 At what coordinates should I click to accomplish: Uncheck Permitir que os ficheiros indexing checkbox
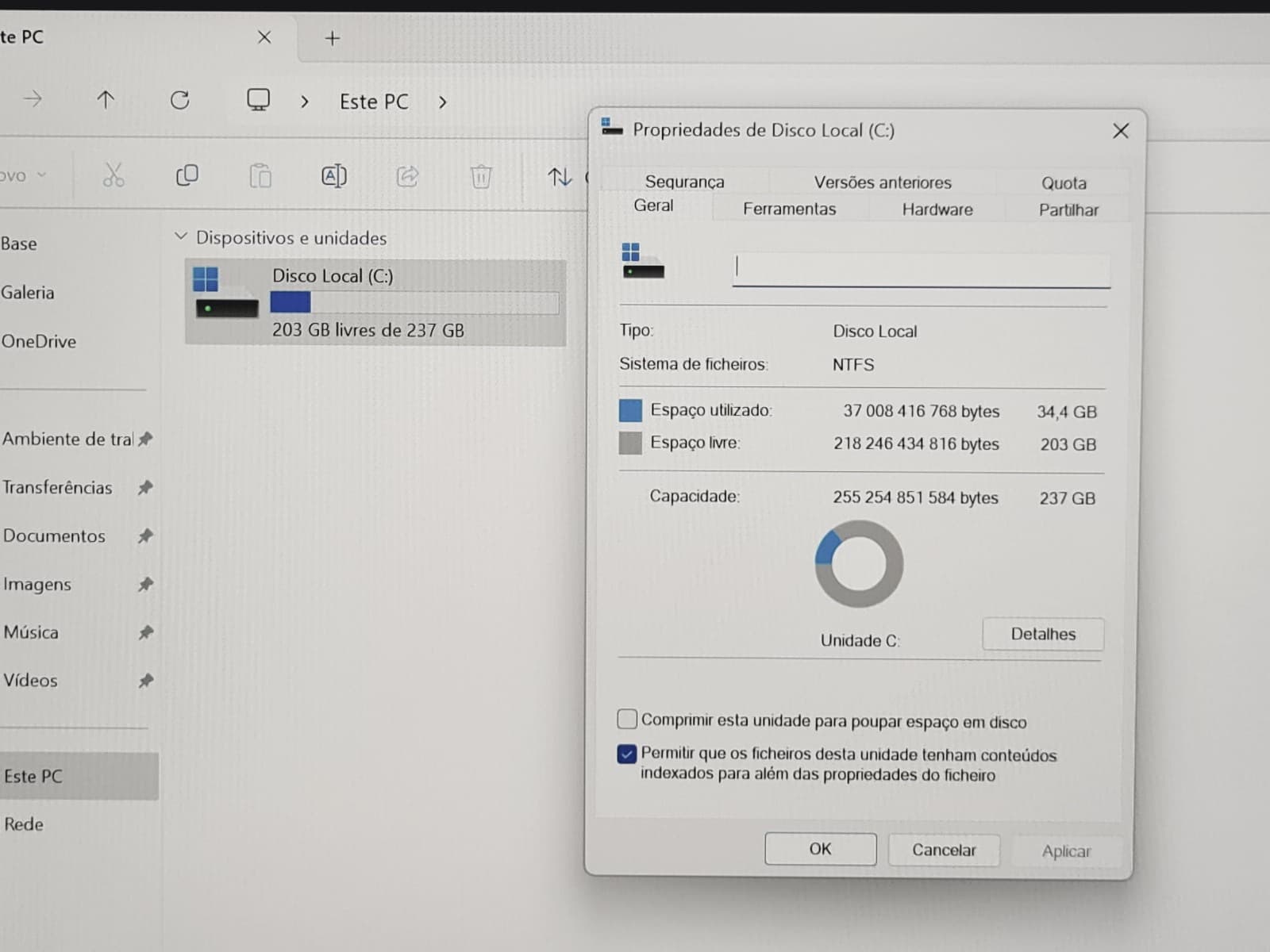[x=627, y=754]
